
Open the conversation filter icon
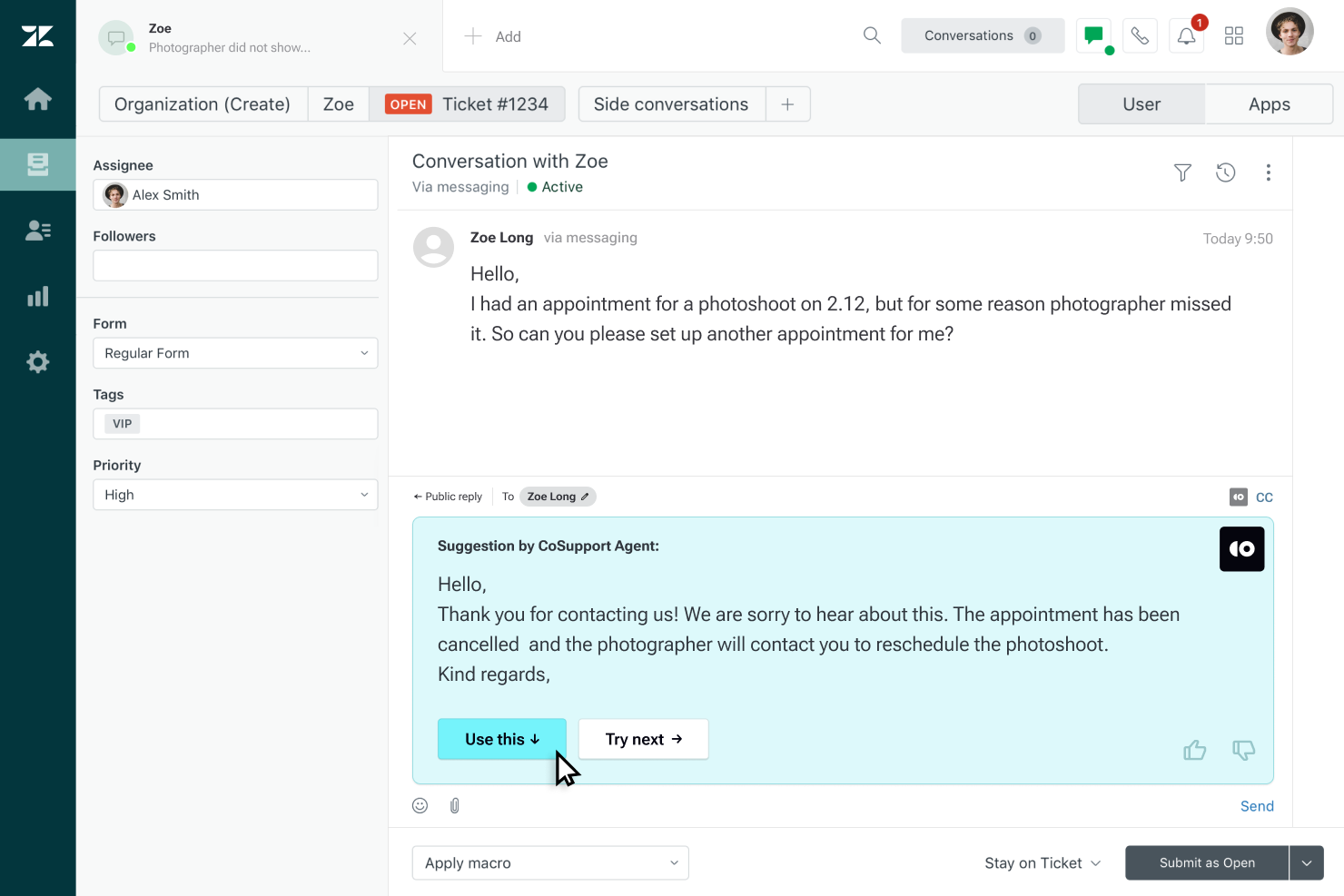point(1182,172)
